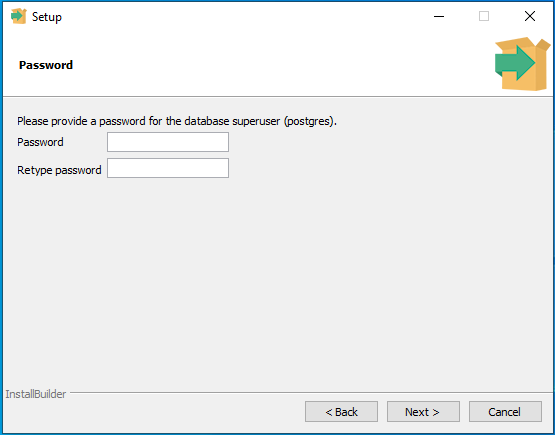
Task: Click the Setup installer icon in title bar
Action: (19, 16)
